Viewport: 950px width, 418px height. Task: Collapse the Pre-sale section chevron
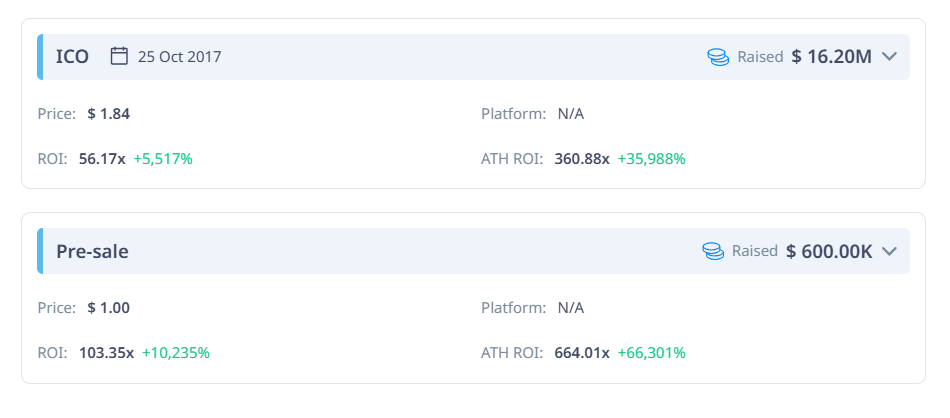click(890, 251)
